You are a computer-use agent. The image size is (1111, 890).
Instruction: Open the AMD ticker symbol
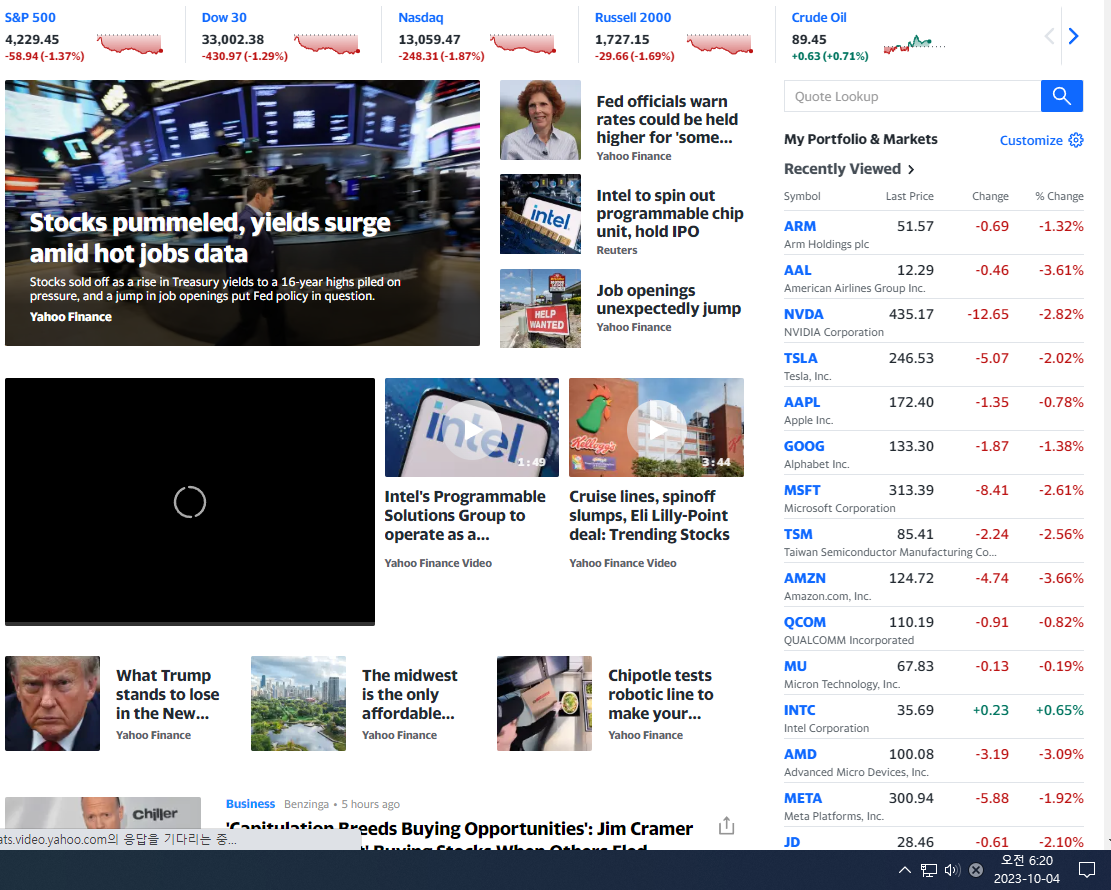pos(800,754)
